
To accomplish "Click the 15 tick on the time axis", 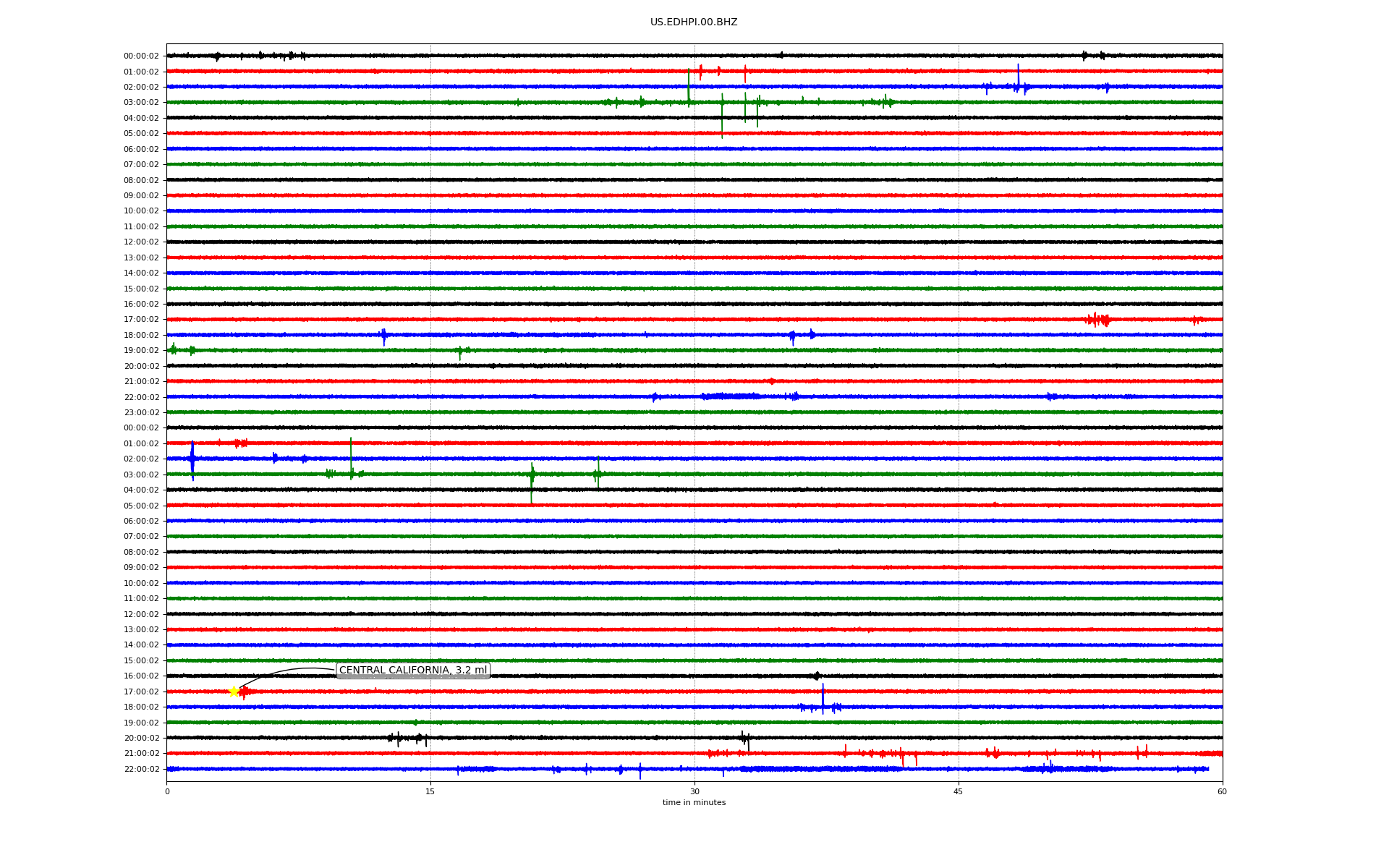I will point(430,791).
